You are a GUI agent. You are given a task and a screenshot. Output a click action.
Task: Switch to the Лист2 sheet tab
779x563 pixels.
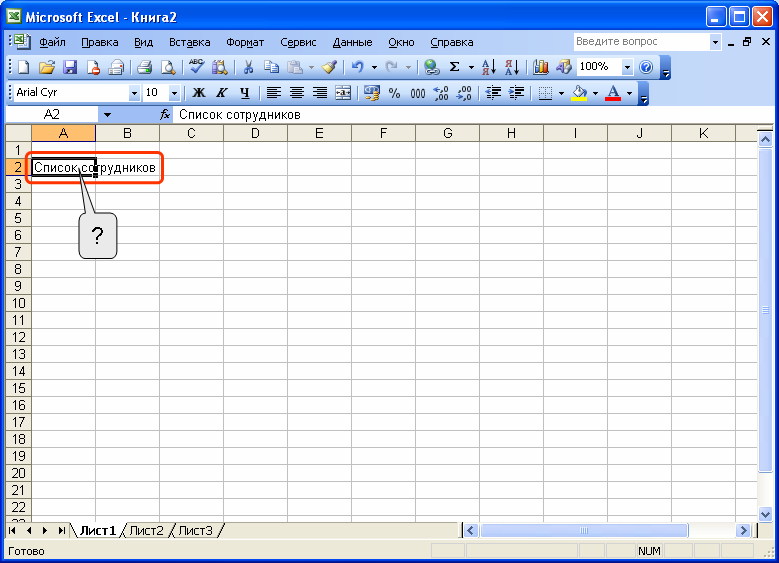pyautogui.click(x=146, y=531)
